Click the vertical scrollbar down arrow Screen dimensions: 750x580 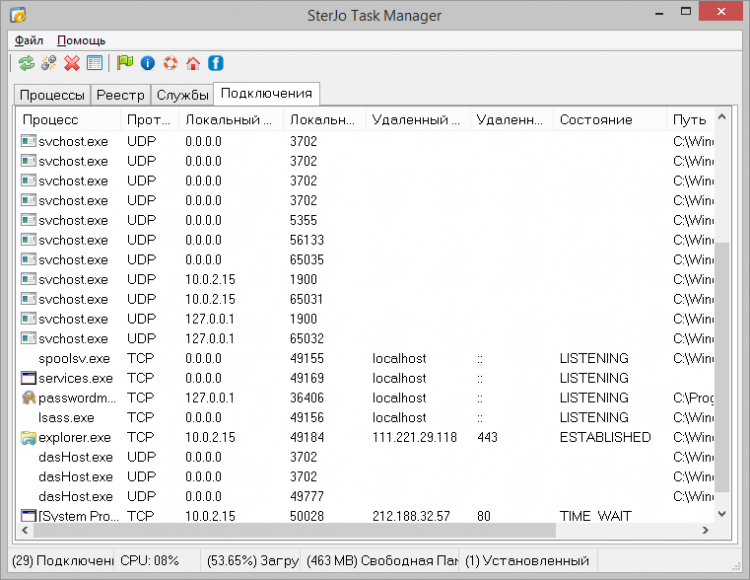(722, 514)
